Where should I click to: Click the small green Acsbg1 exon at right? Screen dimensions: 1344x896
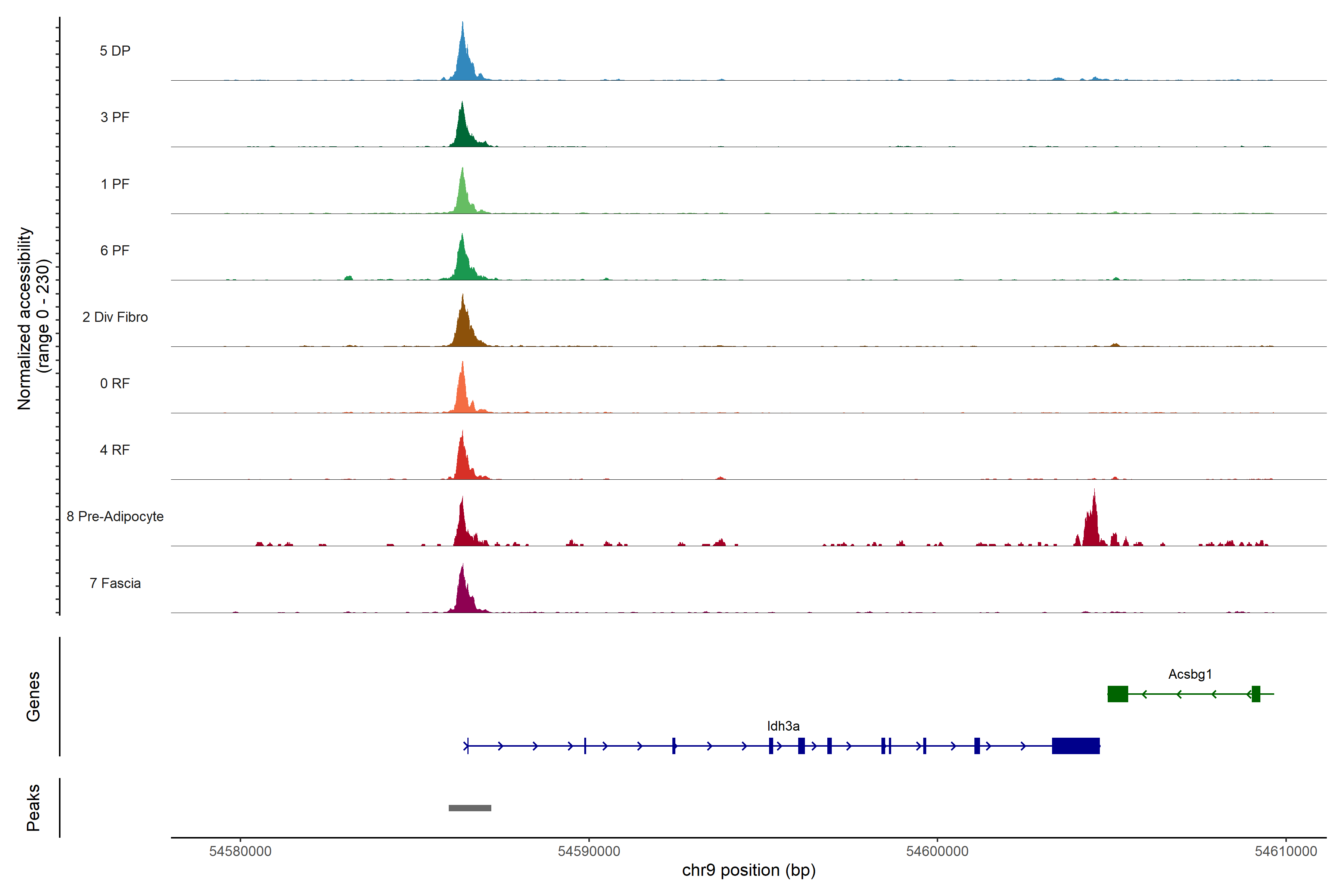1256,694
